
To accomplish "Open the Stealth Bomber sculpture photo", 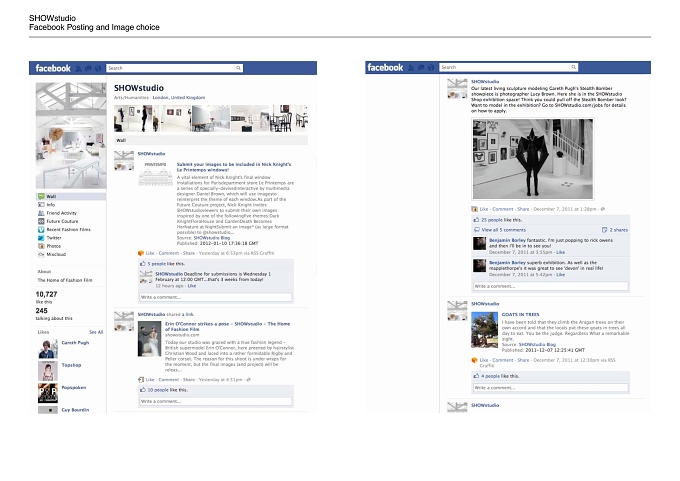I will (x=533, y=159).
